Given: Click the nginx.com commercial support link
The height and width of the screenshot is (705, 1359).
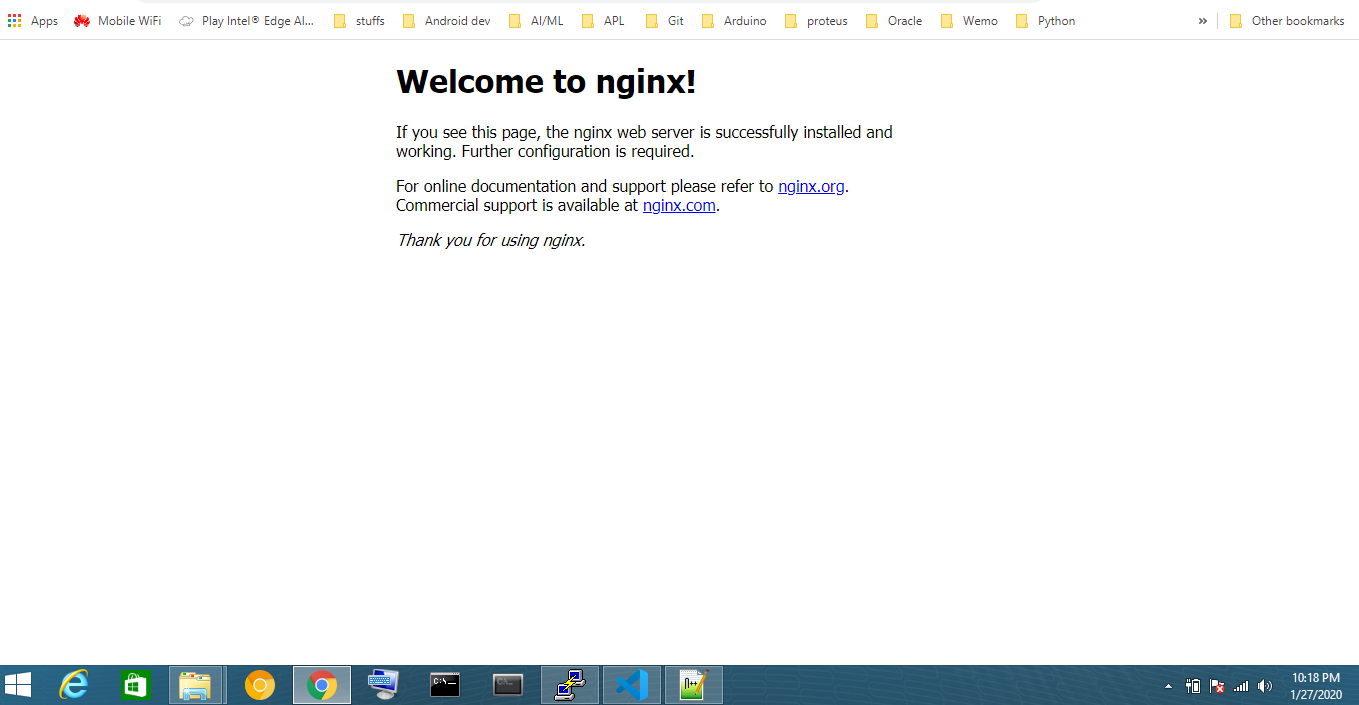Looking at the screenshot, I should point(679,205).
